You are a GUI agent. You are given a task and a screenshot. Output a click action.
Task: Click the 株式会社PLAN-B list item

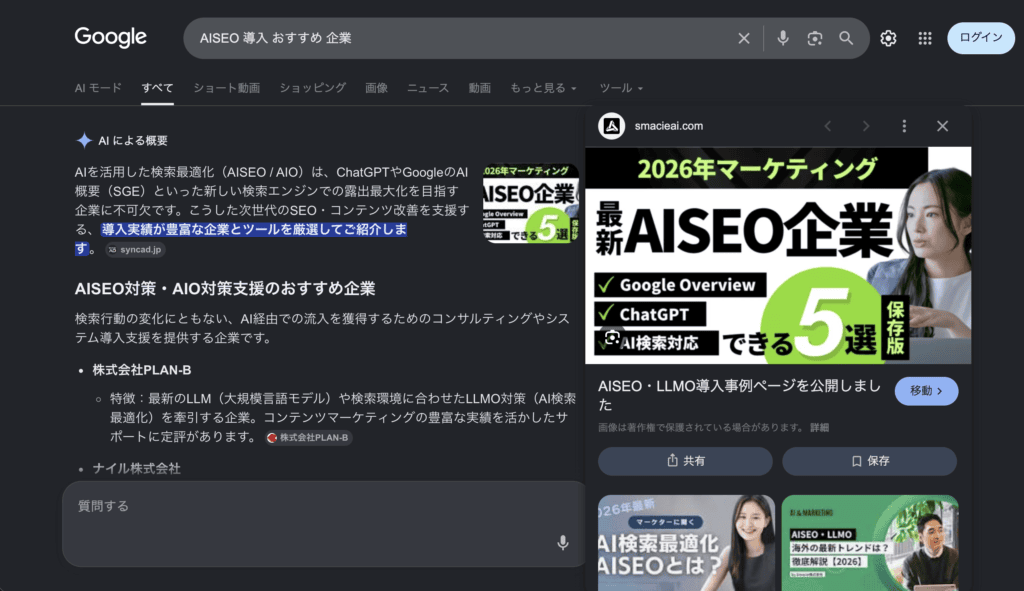pos(142,370)
